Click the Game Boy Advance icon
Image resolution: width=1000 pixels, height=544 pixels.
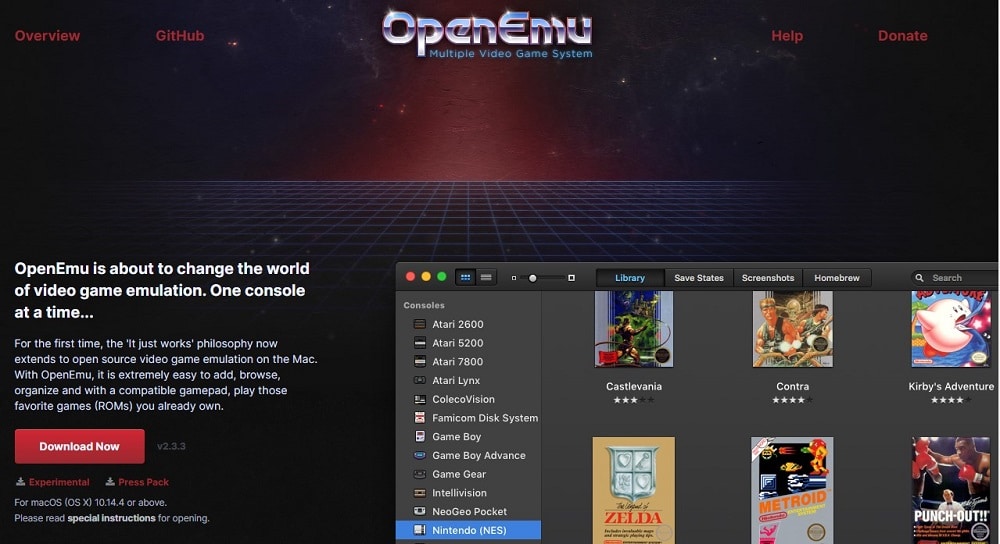[x=420, y=455]
